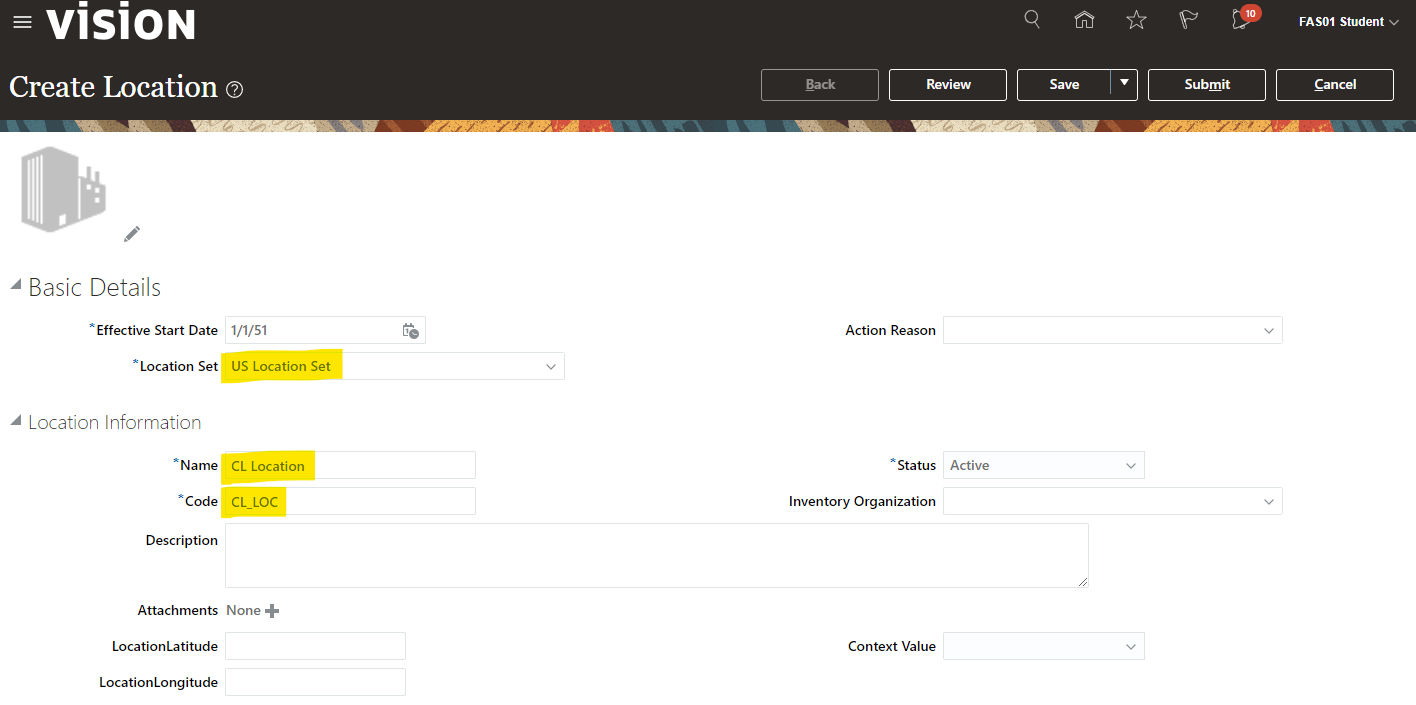Open the Status dropdown showing Active
This screenshot has height=705, width=1416.
[x=1131, y=466]
